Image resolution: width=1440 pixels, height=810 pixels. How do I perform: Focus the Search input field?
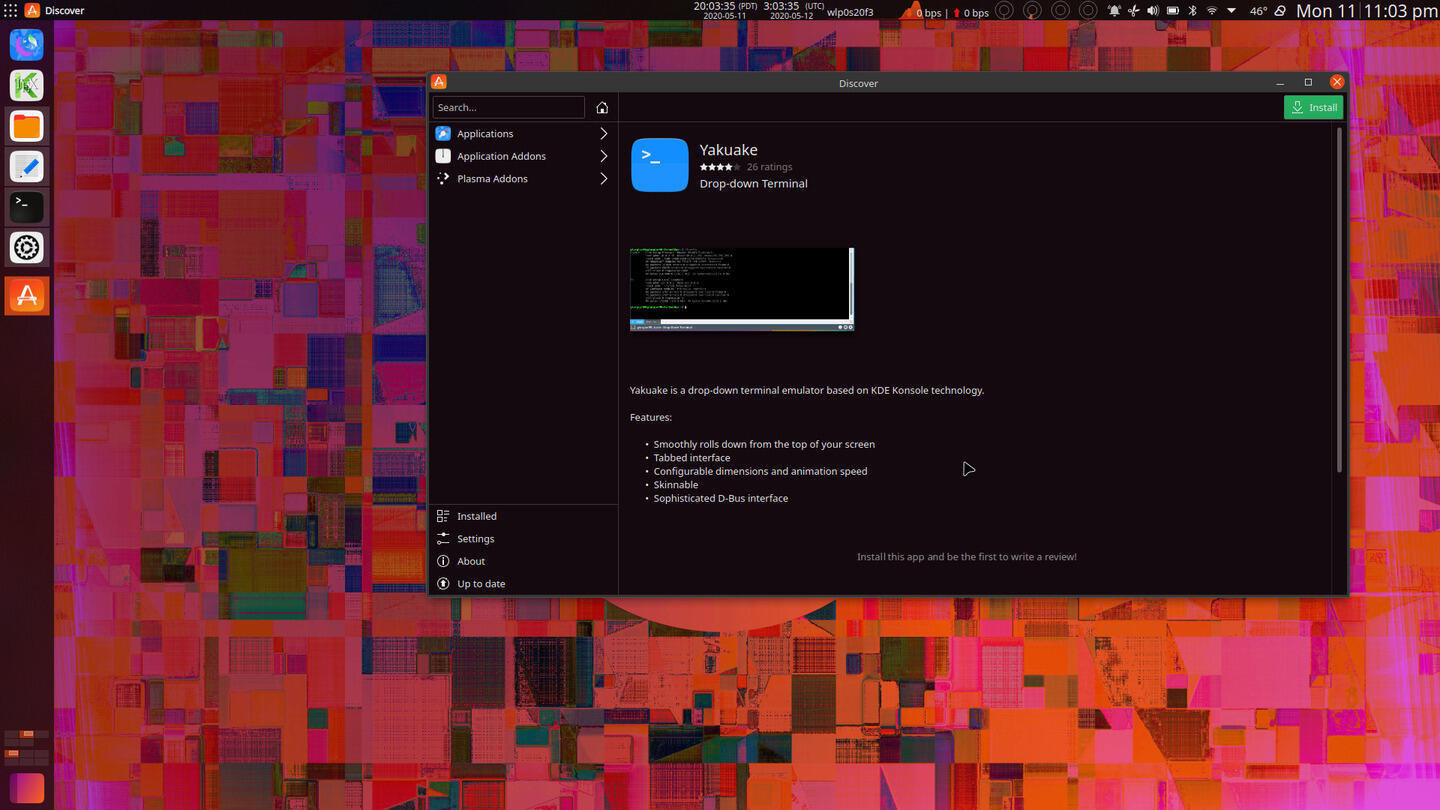pos(509,107)
